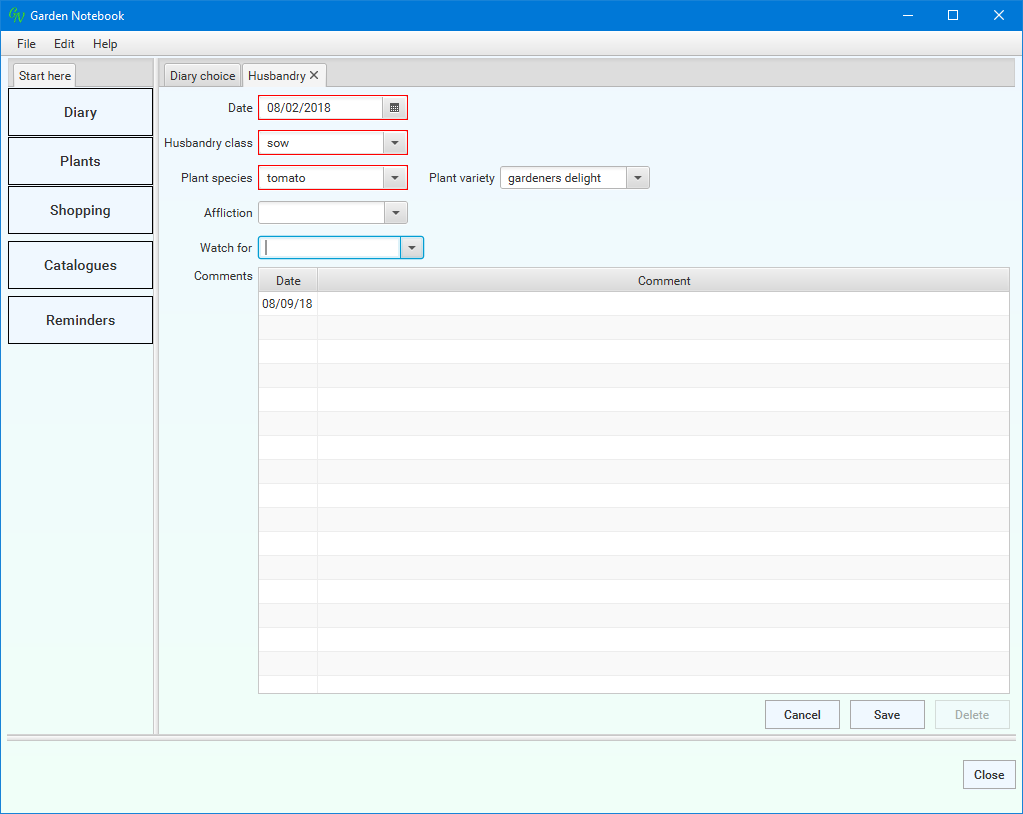Select the 08/09/18 comment row
This screenshot has height=814, width=1023.
pyautogui.click(x=632, y=304)
